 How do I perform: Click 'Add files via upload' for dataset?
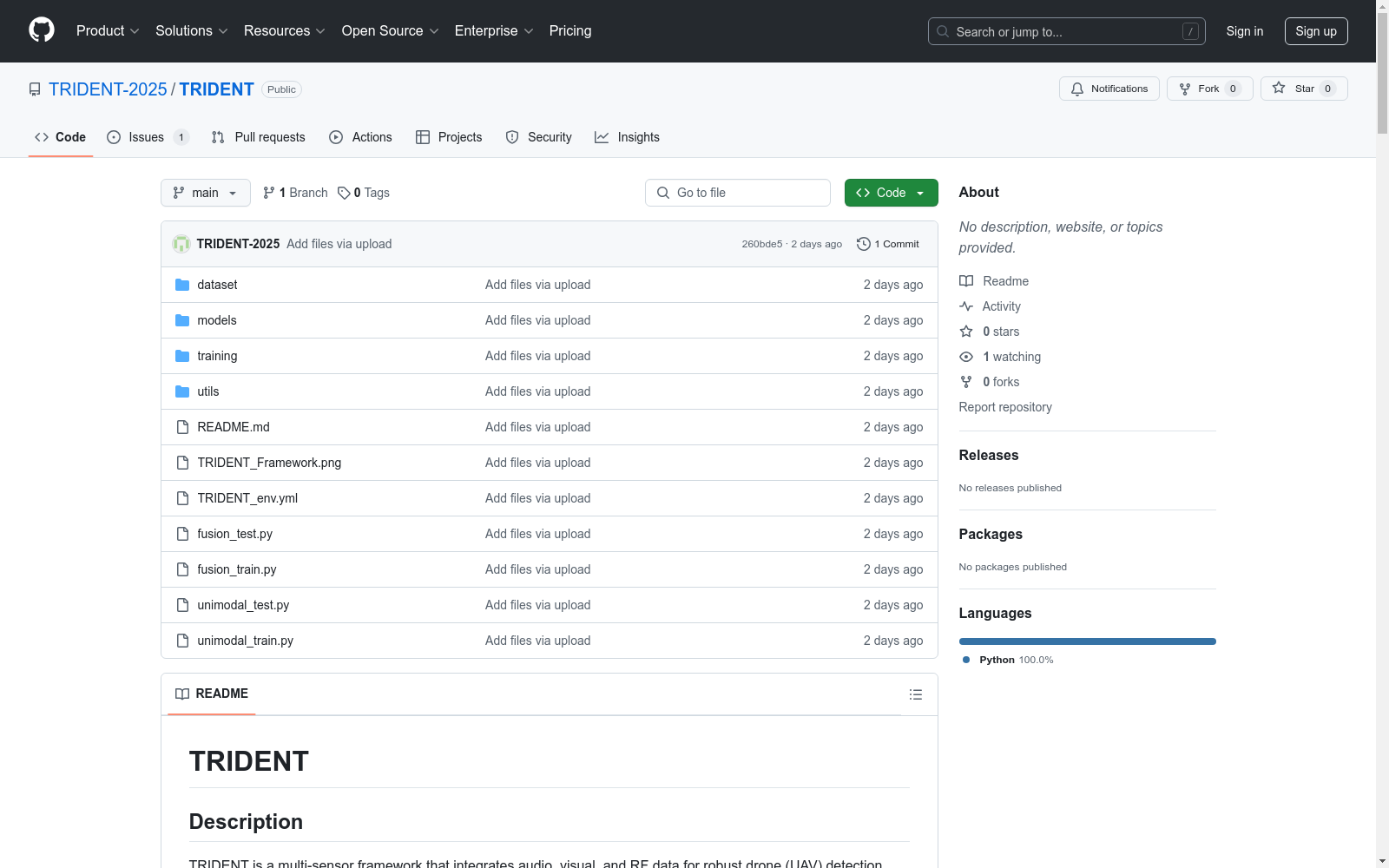coord(538,285)
